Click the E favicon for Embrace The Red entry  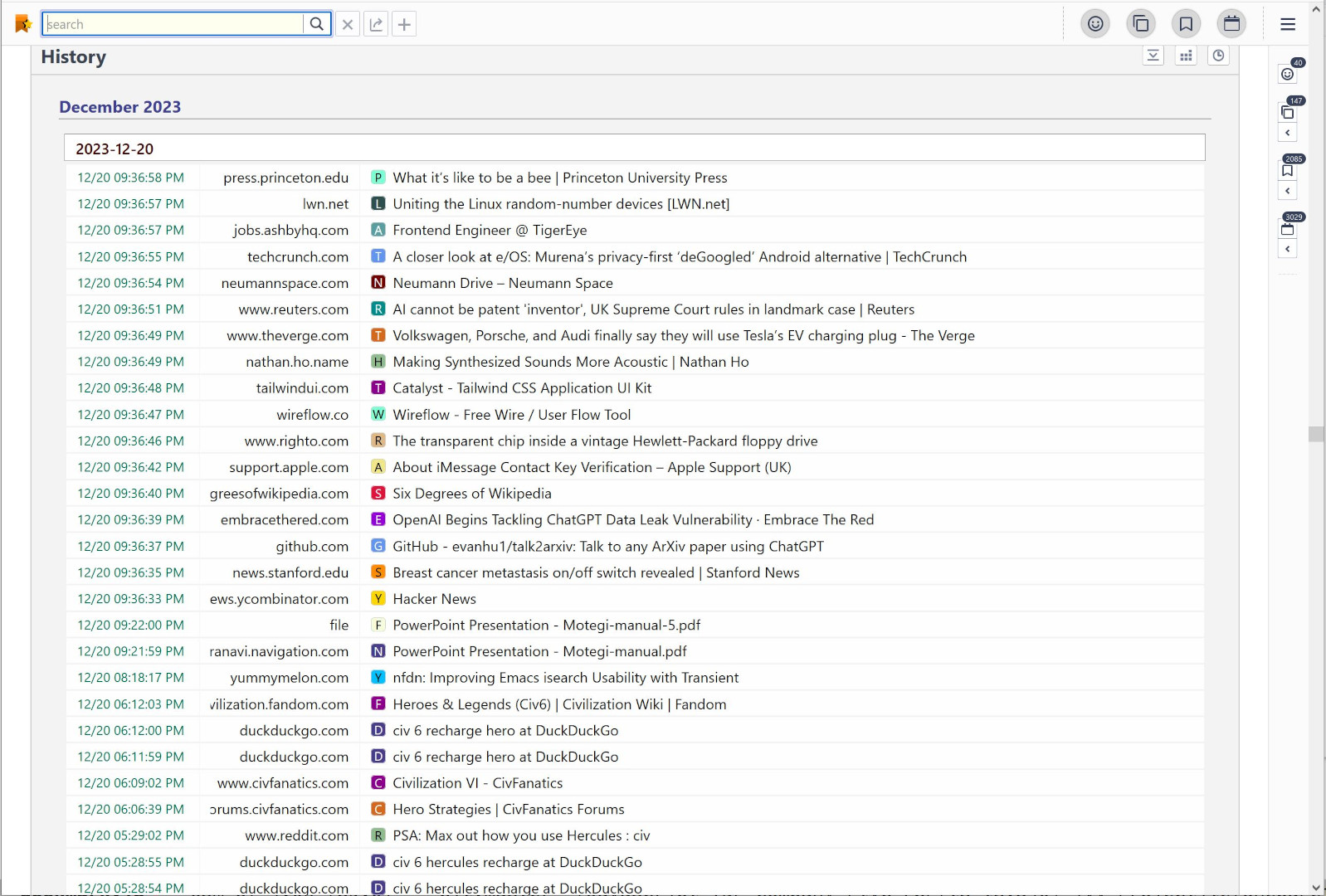(x=378, y=520)
